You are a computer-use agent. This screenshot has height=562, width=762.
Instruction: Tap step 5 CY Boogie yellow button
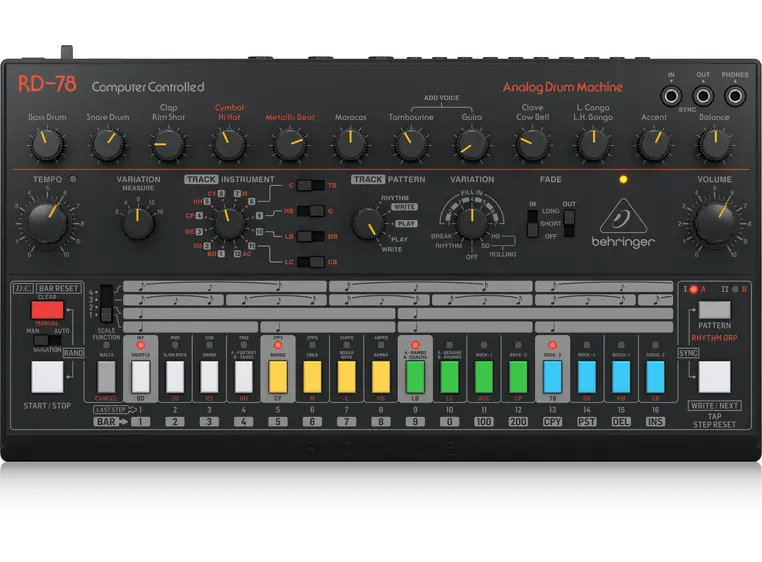tap(278, 377)
